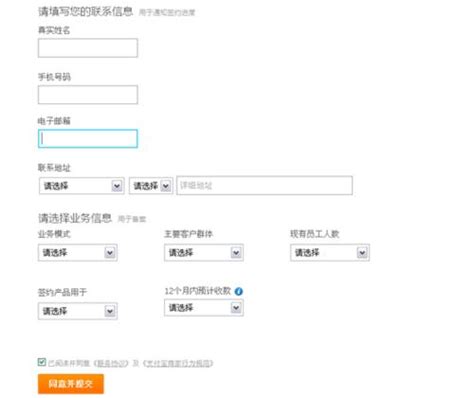
Task: Click the 请选择业务信息 section heading
Action: tap(75, 218)
